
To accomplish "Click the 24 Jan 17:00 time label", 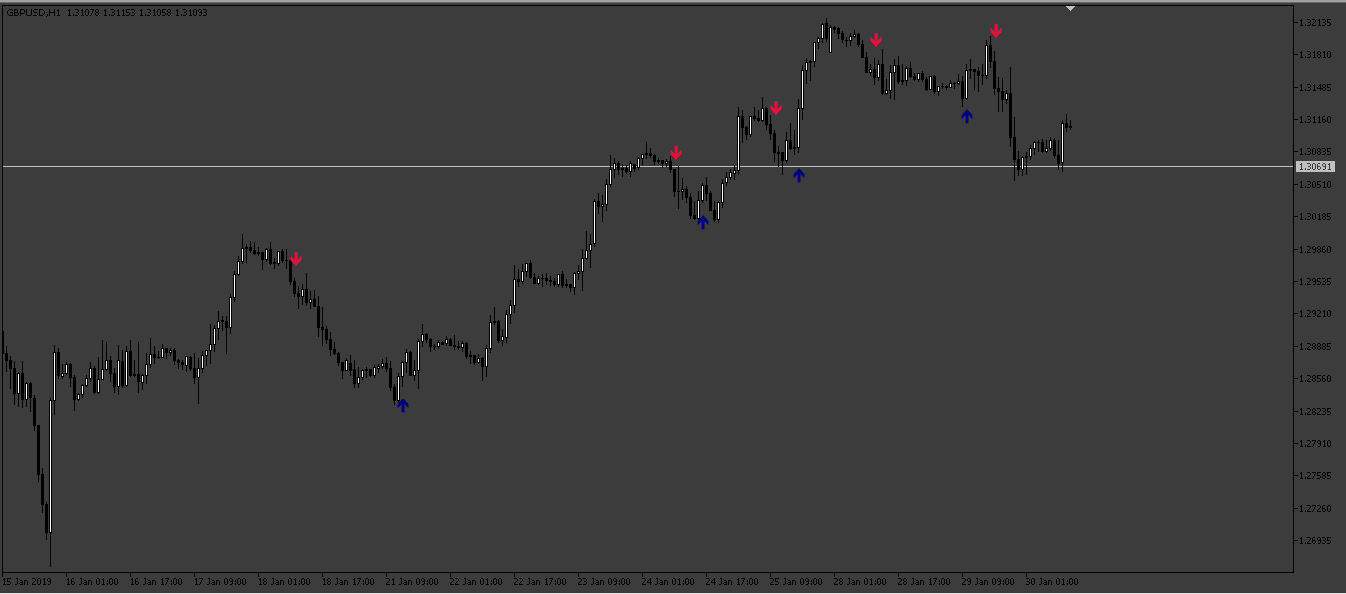I will pyautogui.click(x=732, y=581).
